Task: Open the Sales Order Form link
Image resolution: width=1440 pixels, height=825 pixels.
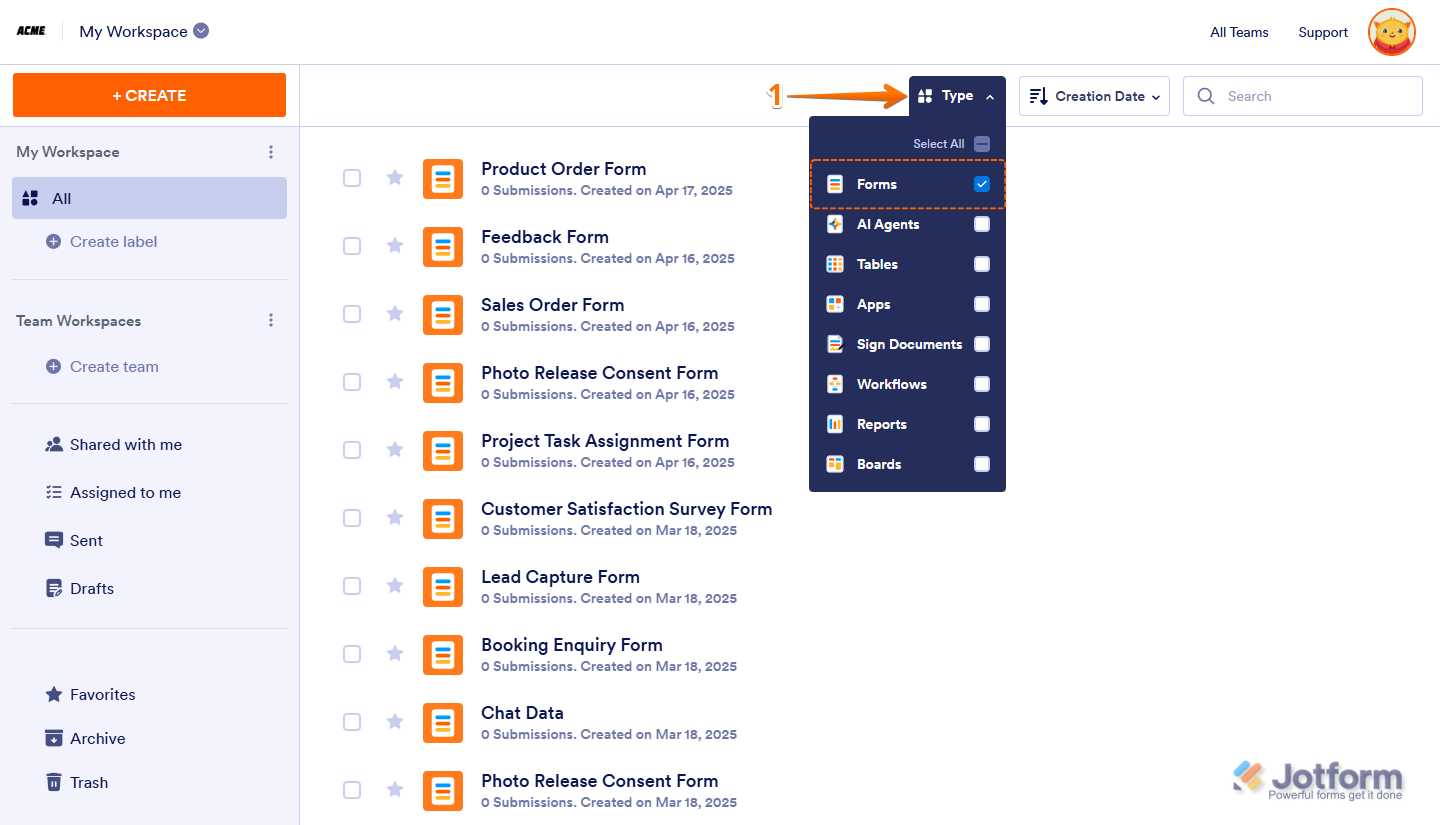Action: pos(552,304)
